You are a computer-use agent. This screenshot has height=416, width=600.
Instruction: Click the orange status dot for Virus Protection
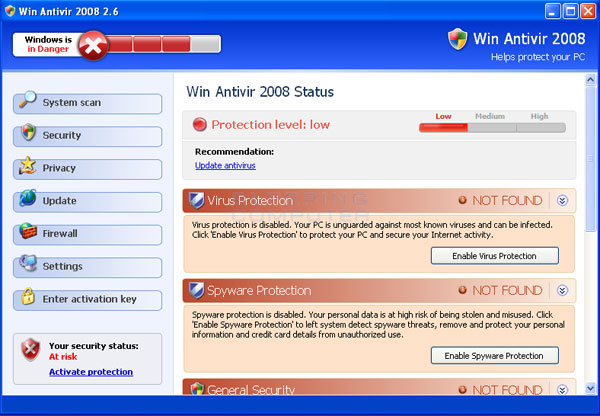click(463, 200)
